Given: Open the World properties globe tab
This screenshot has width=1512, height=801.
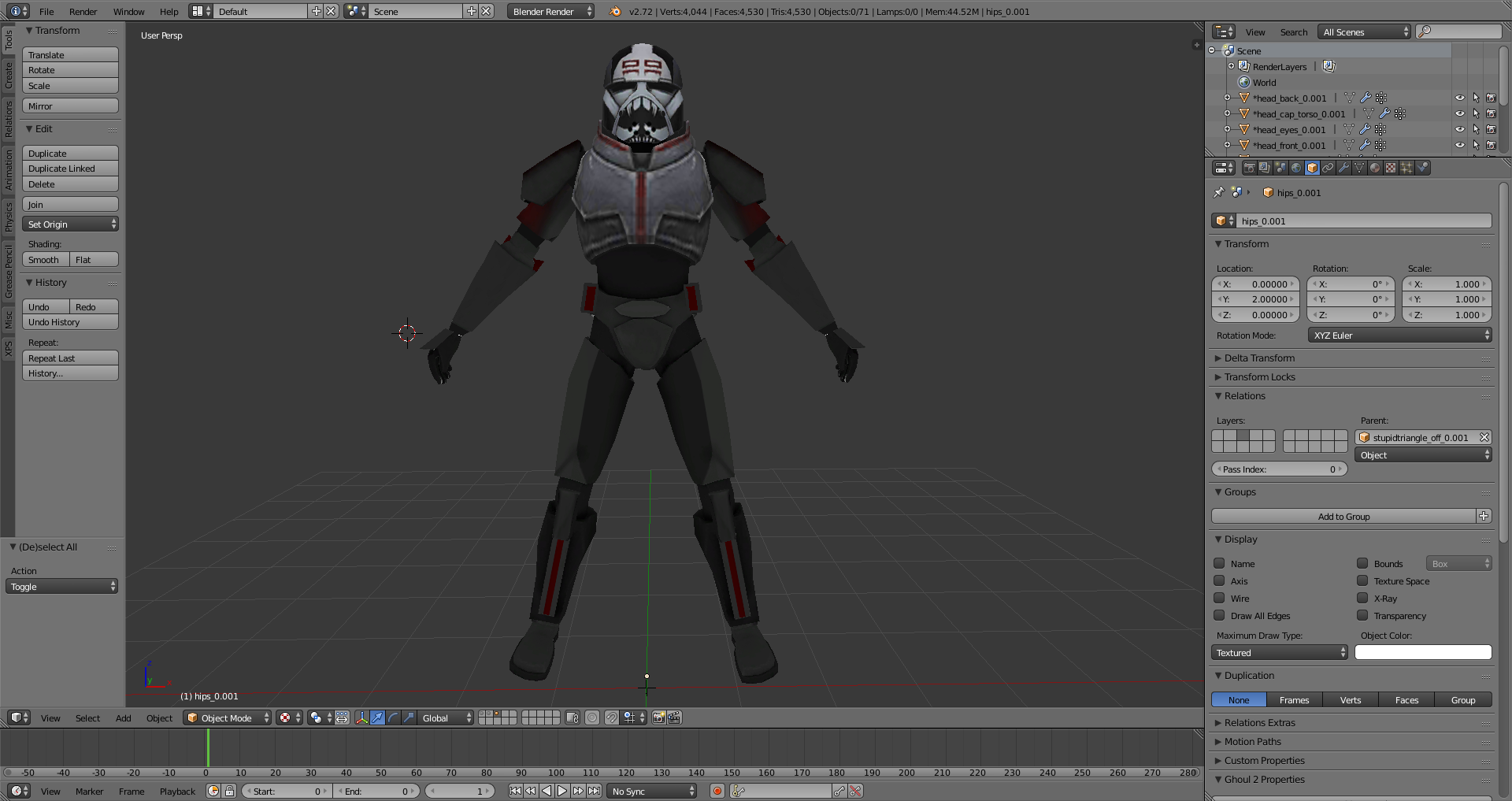Looking at the screenshot, I should 1296,168.
